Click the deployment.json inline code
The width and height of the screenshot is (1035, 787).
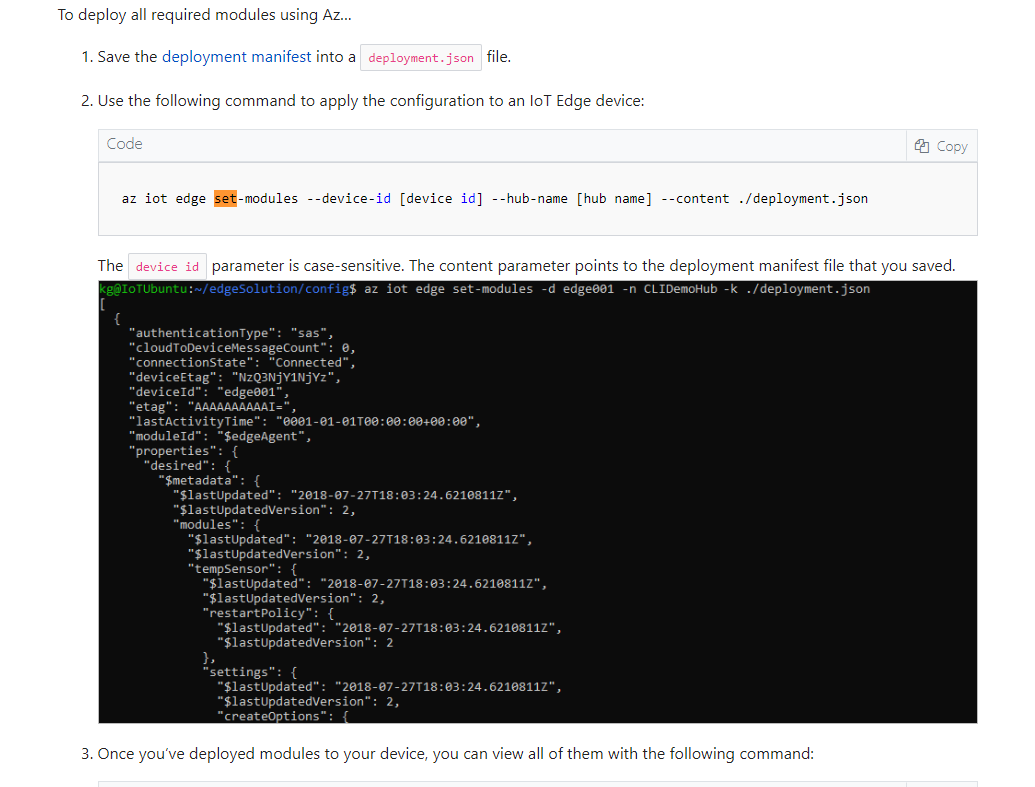(x=420, y=57)
